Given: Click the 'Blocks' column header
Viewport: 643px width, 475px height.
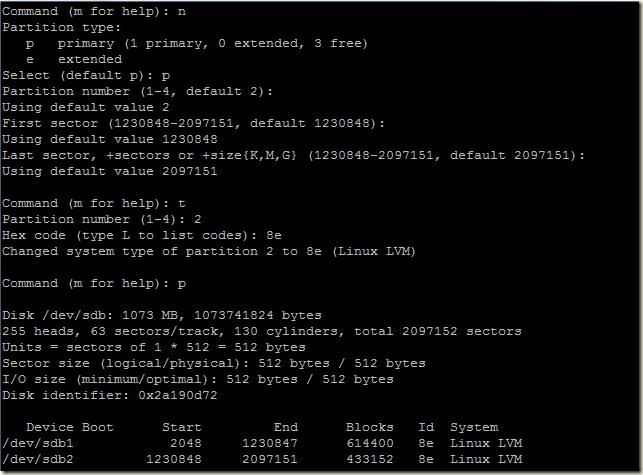Looking at the screenshot, I should tap(370, 427).
